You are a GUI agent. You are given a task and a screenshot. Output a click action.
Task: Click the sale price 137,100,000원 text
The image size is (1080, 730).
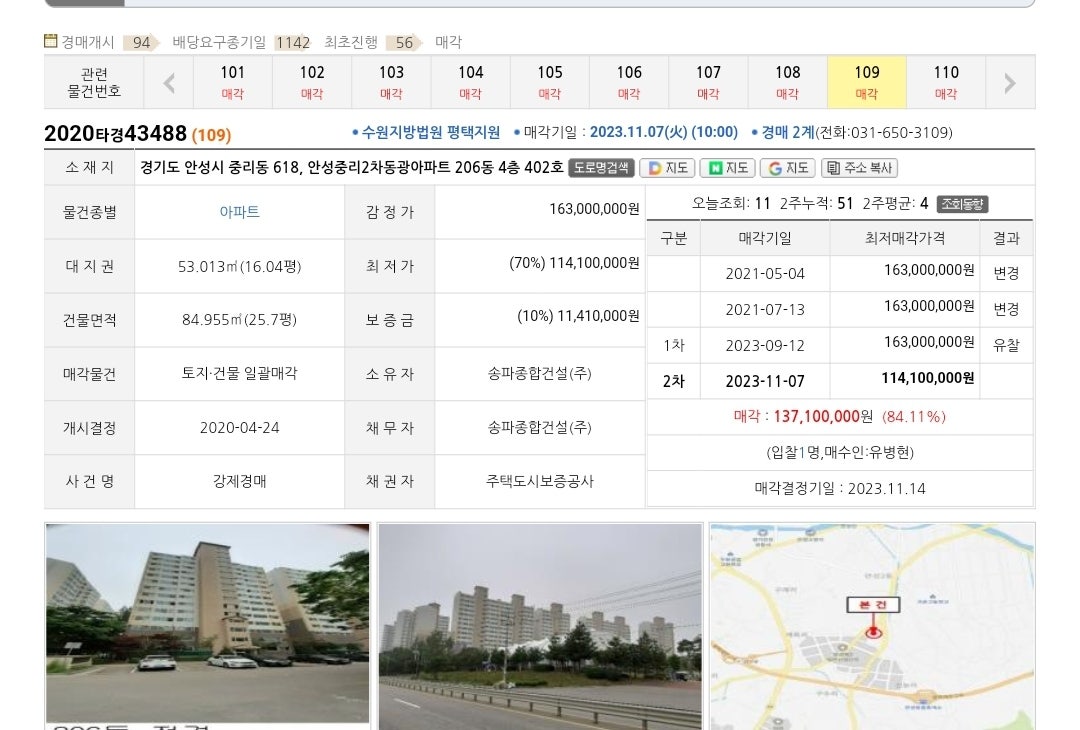point(823,417)
